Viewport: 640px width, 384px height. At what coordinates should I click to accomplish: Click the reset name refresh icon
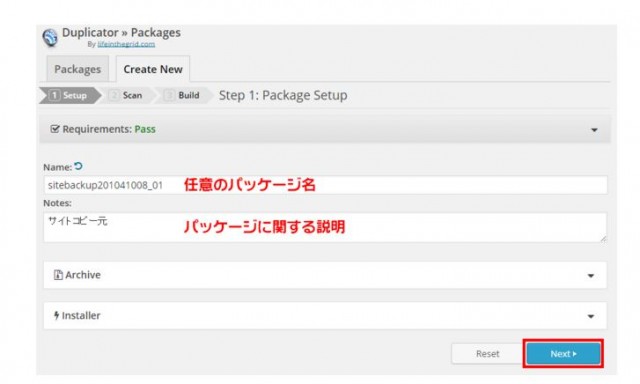(78, 166)
